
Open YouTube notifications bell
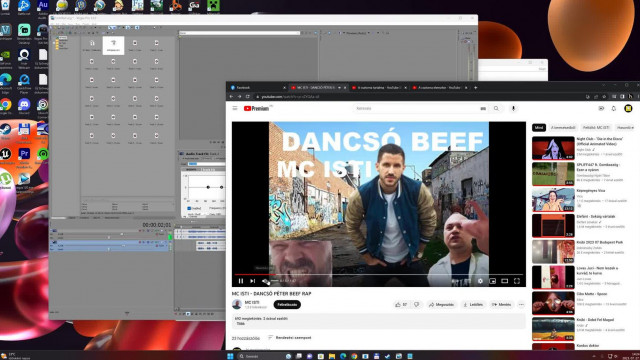click(613, 108)
